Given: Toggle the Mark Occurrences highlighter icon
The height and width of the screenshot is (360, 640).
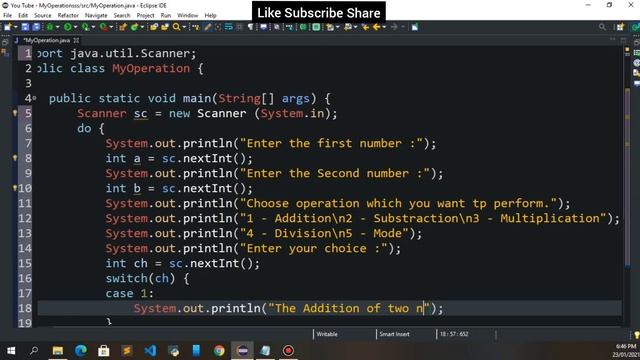Looking at the screenshot, I should (x=207, y=27).
